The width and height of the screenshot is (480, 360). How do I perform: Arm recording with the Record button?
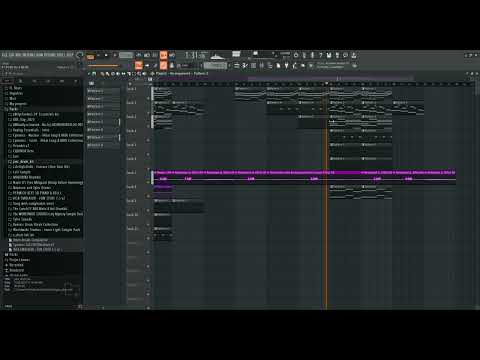115,55
